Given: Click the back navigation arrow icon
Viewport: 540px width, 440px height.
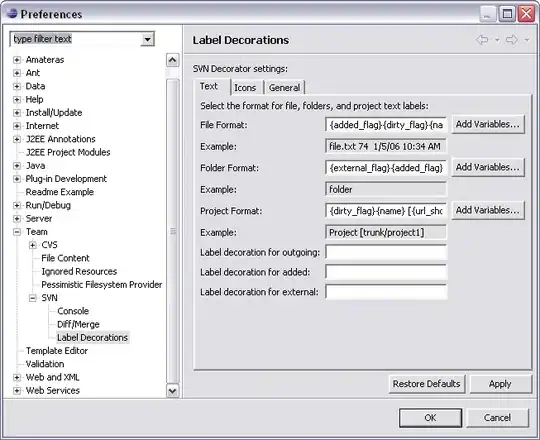Looking at the screenshot, I should (482, 40).
